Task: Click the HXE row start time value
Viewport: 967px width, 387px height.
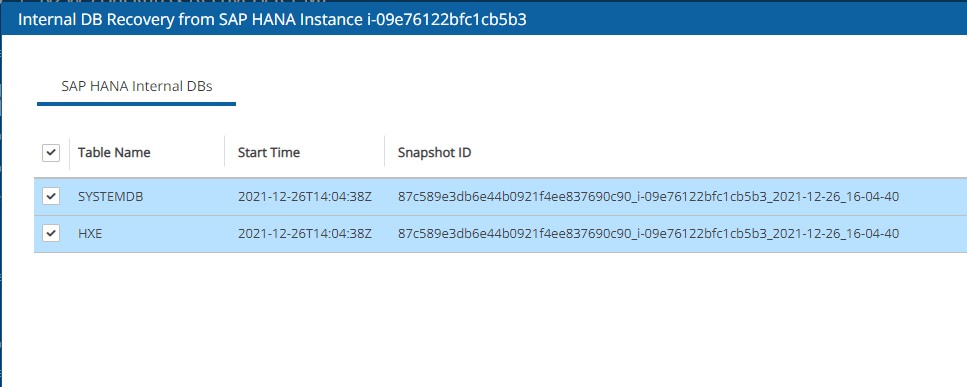Action: 305,234
